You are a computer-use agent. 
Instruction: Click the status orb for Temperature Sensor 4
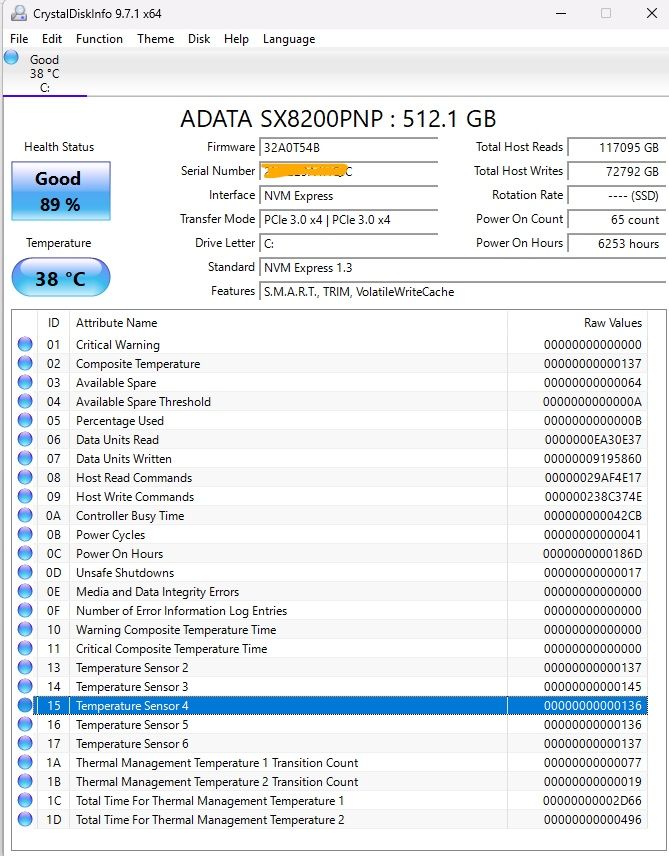pyautogui.click(x=25, y=705)
